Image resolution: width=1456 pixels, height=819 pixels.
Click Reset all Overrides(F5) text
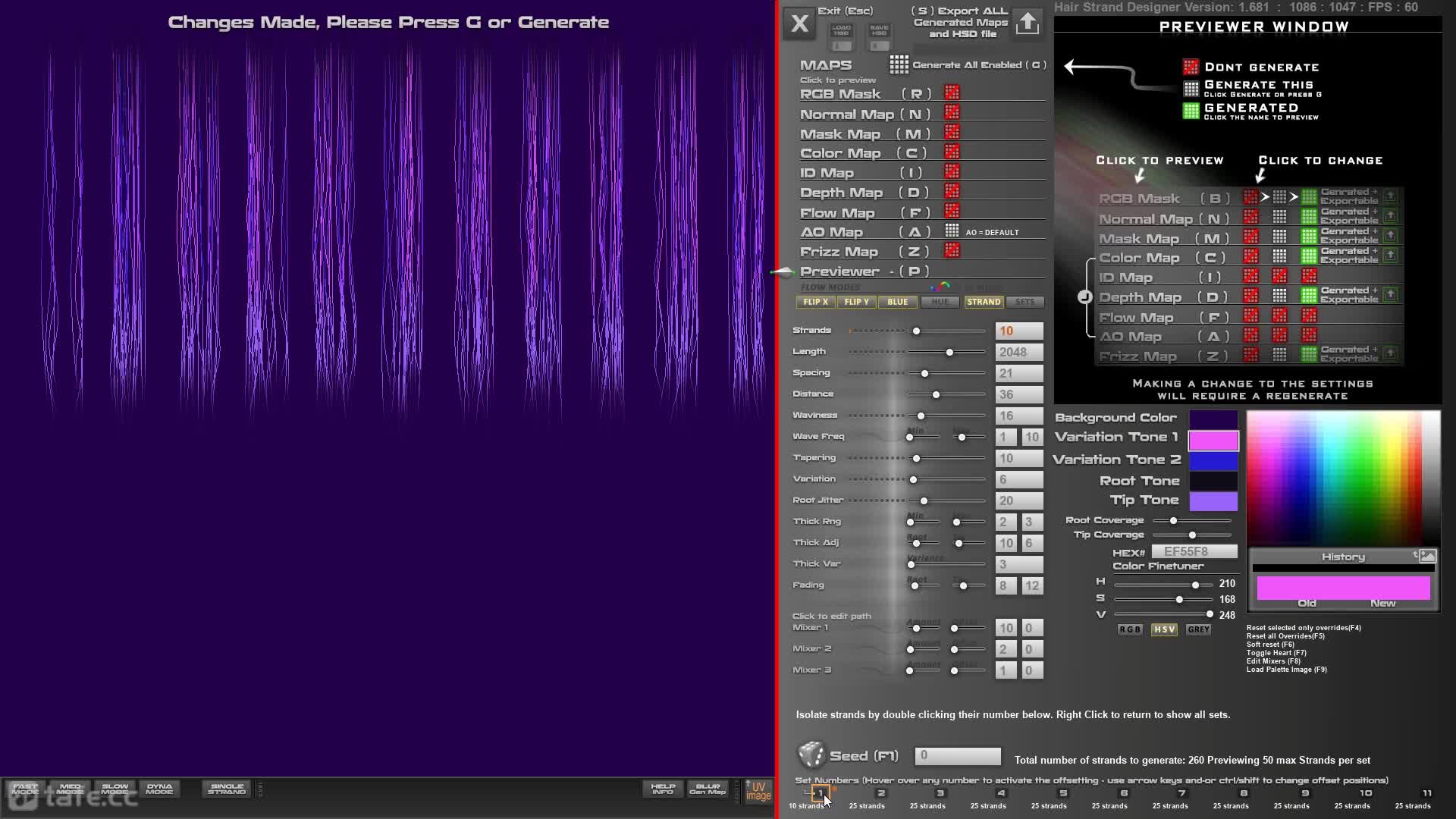click(x=1285, y=636)
